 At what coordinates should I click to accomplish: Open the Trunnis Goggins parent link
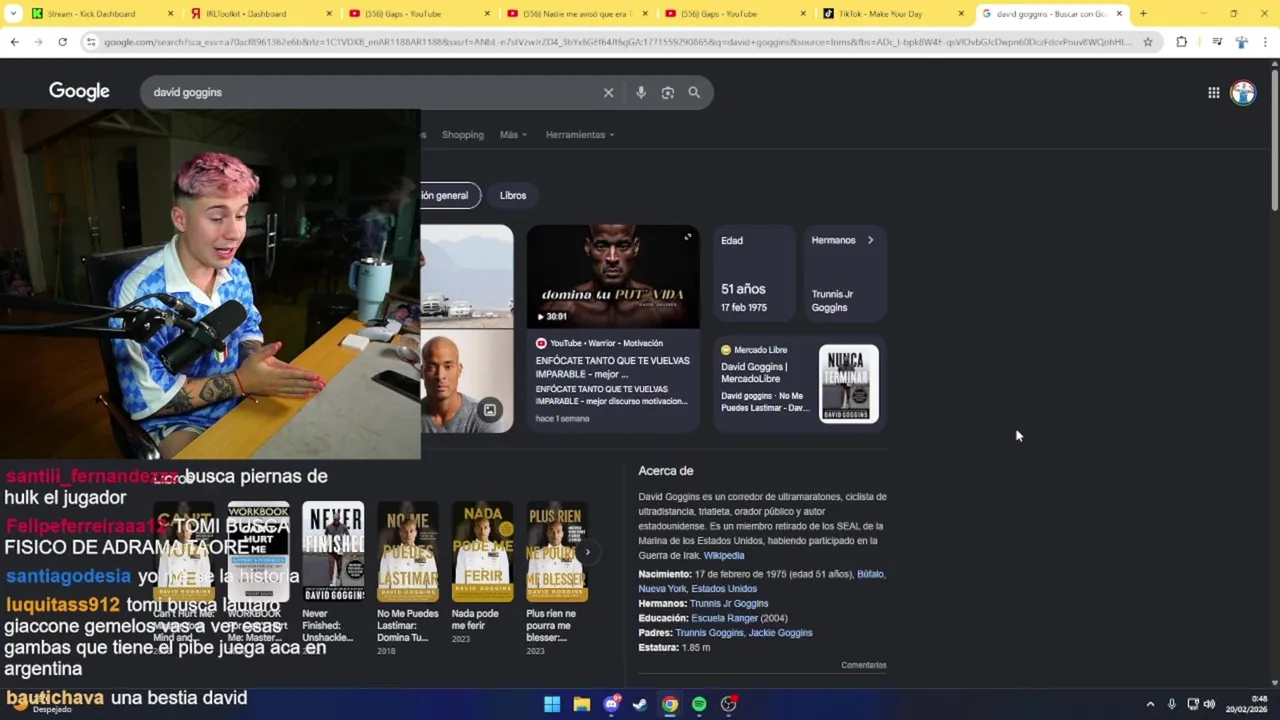coord(709,632)
